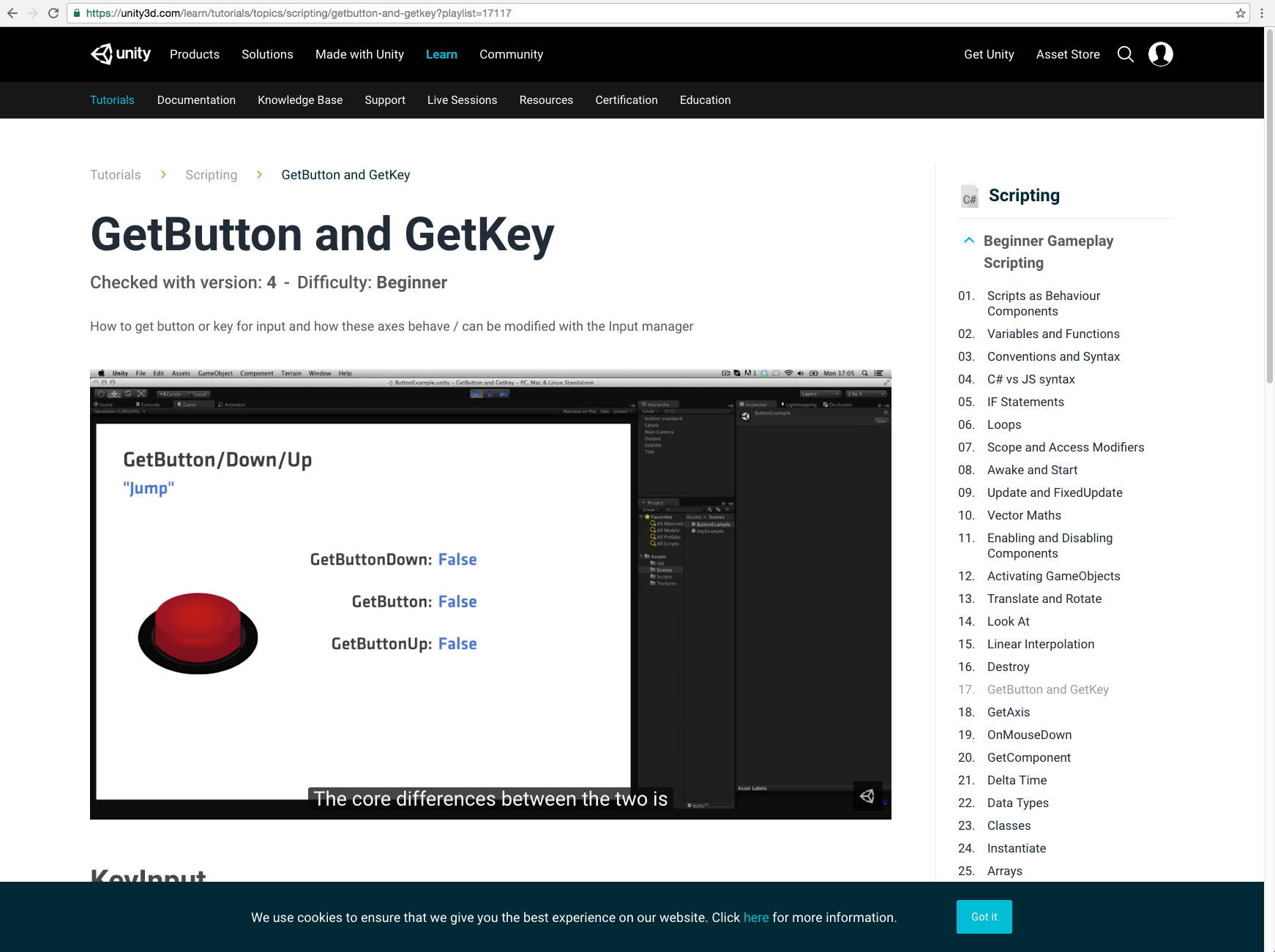
Task: Bookmark the page with the star icon
Action: (1241, 13)
